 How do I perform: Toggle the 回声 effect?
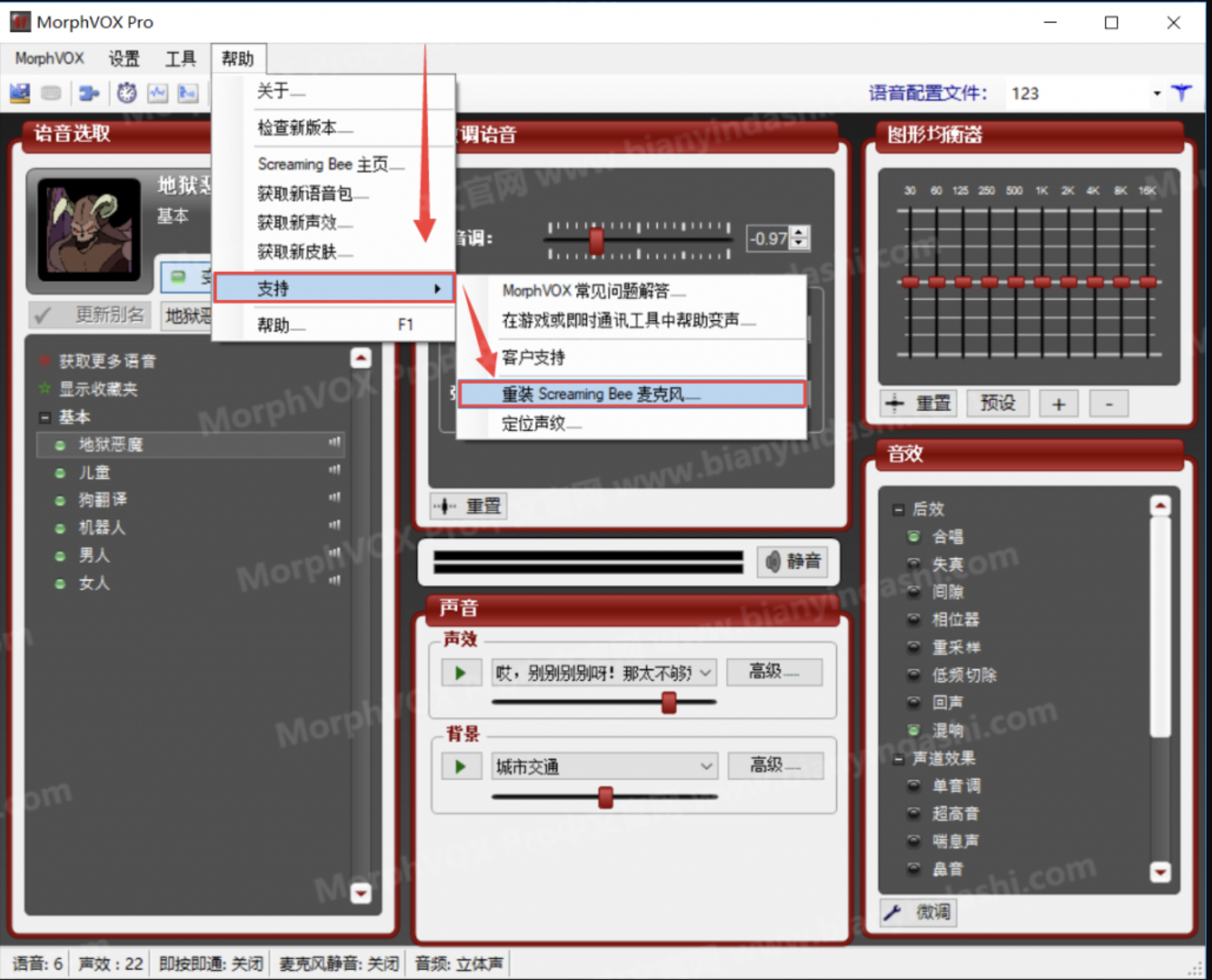pyautogui.click(x=914, y=702)
